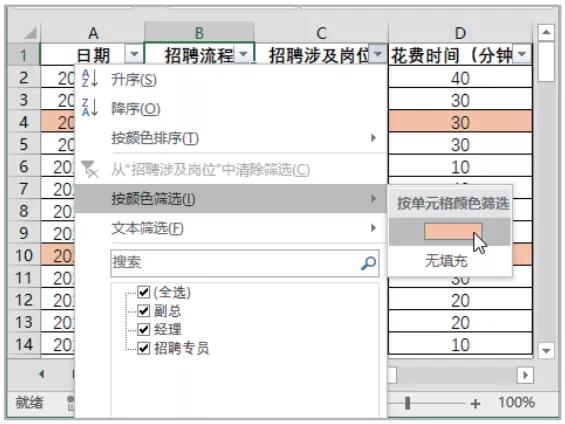This screenshot has width=565, height=424.
Task: Open the 花费时间 filter dropdown
Action: click(522, 55)
